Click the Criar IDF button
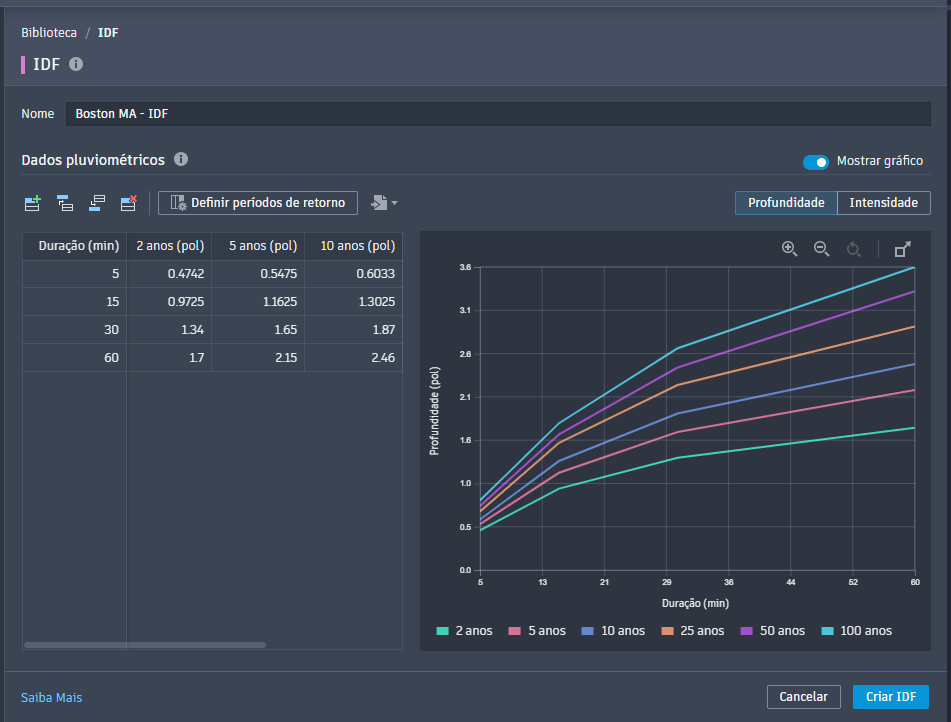The height and width of the screenshot is (722, 951). point(891,697)
